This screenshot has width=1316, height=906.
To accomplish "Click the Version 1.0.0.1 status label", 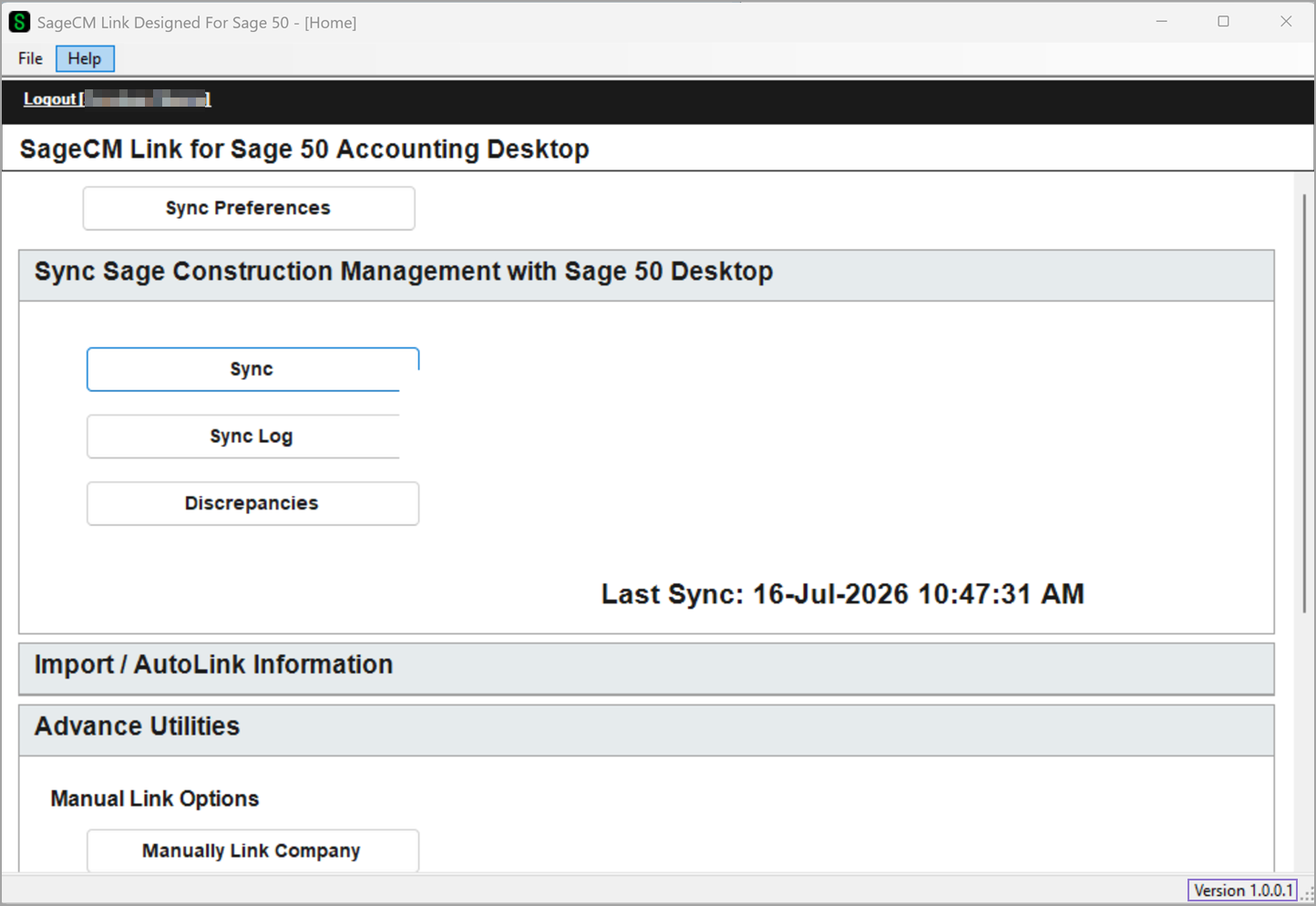I will pos(1242,891).
